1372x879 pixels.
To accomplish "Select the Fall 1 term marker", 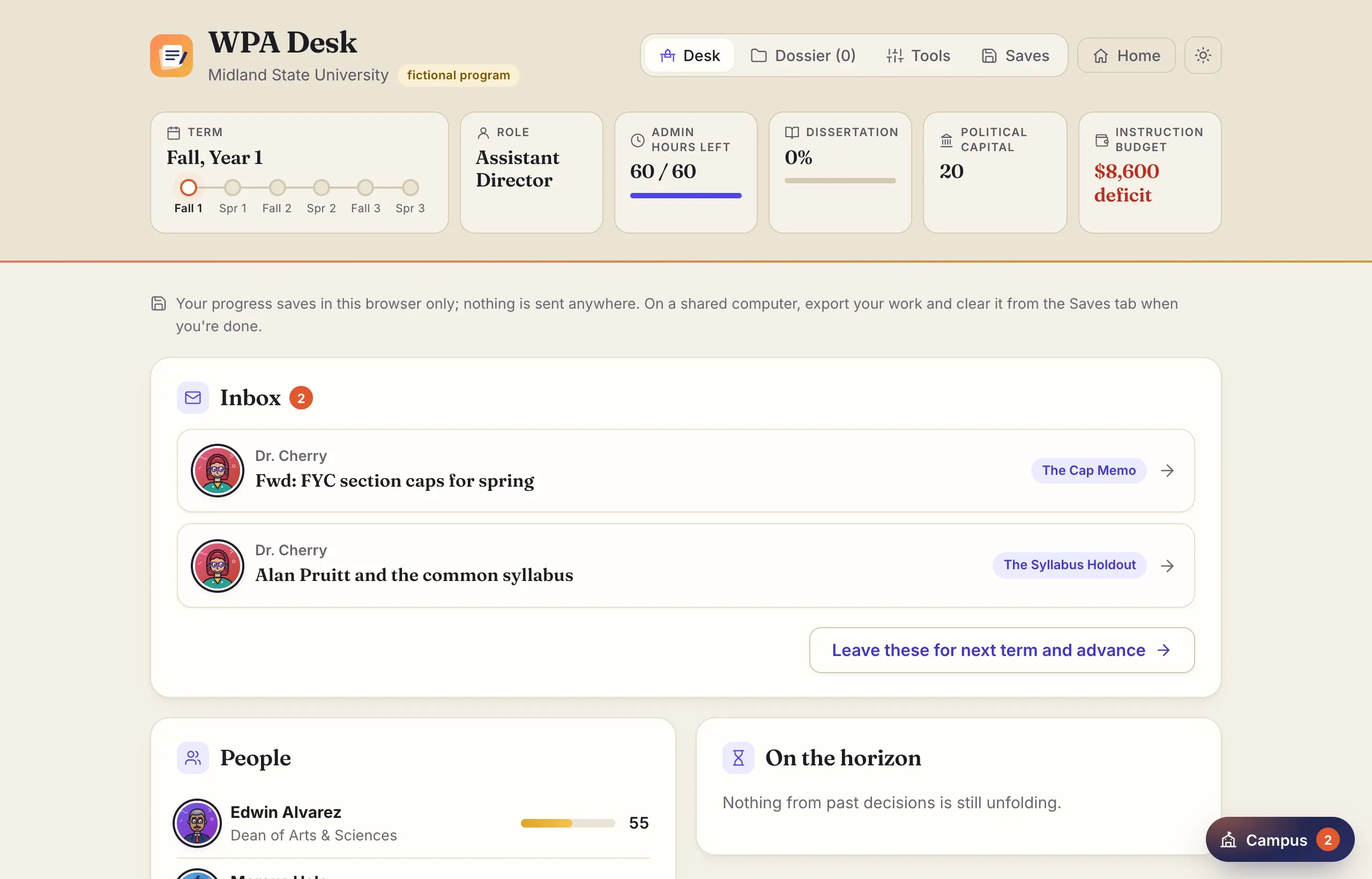I will [x=188, y=188].
